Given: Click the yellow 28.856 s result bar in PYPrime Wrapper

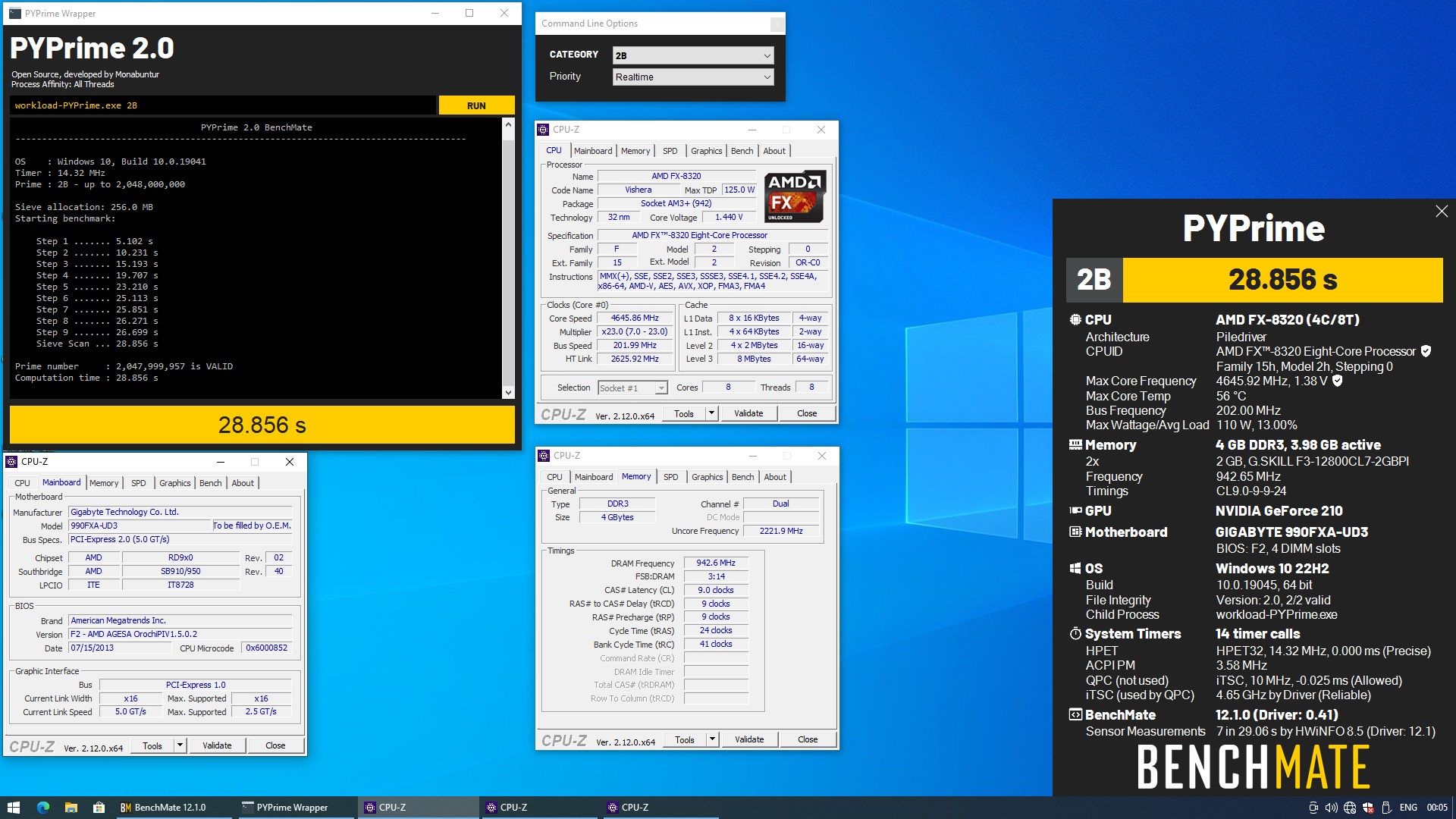Looking at the screenshot, I should 262,425.
